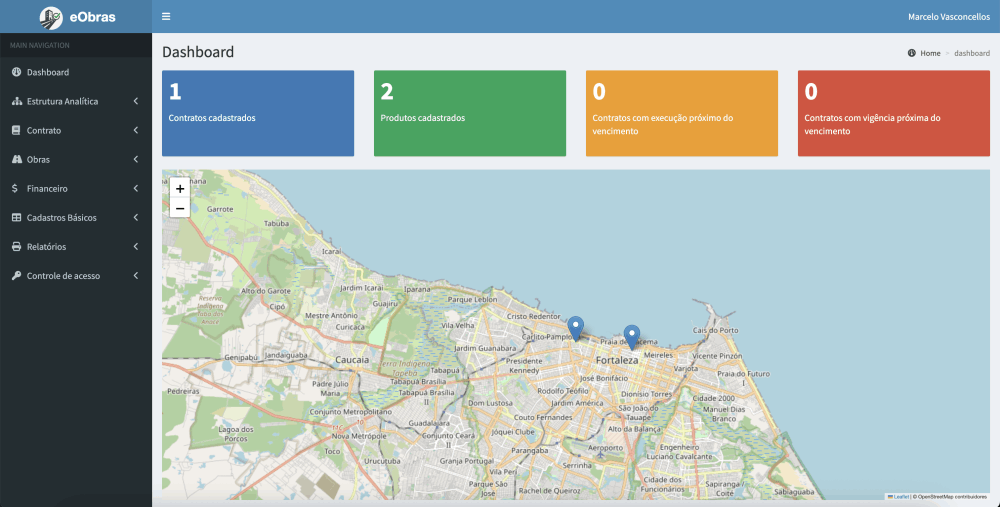This screenshot has height=507, width=1000.
Task: Zoom in on the map
Action: pyautogui.click(x=180, y=188)
